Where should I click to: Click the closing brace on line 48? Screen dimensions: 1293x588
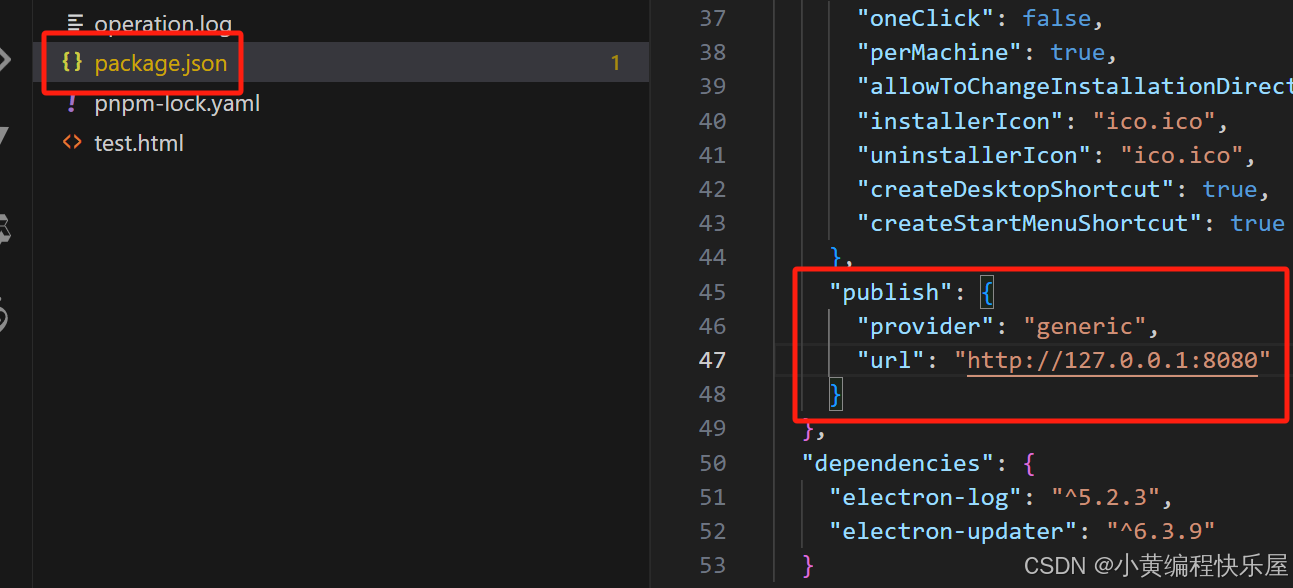click(x=836, y=395)
